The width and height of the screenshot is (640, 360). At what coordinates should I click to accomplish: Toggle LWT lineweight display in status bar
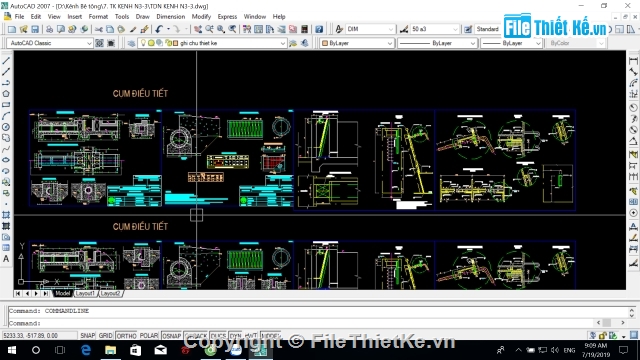[x=251, y=336]
